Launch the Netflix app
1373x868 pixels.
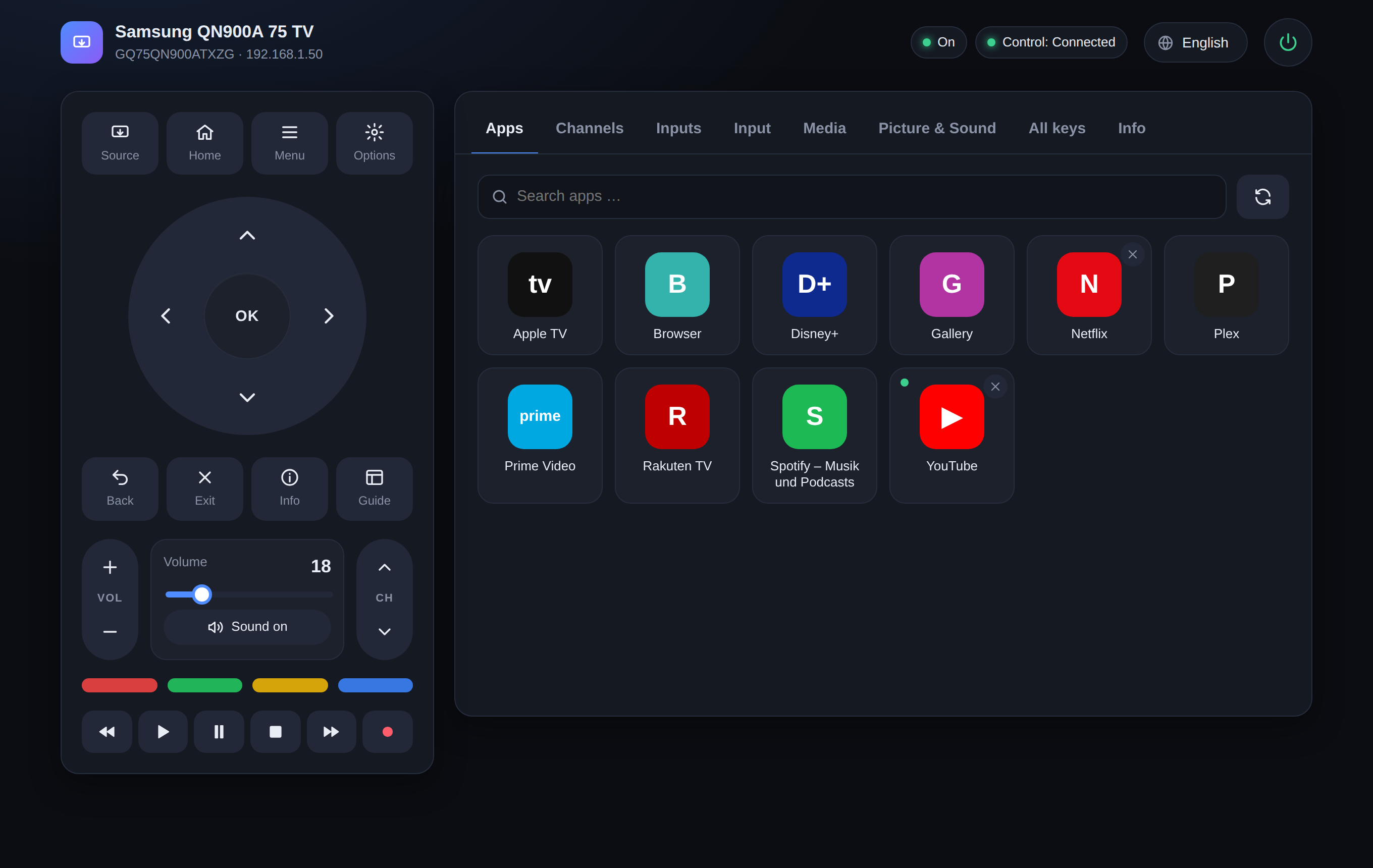pos(1089,295)
